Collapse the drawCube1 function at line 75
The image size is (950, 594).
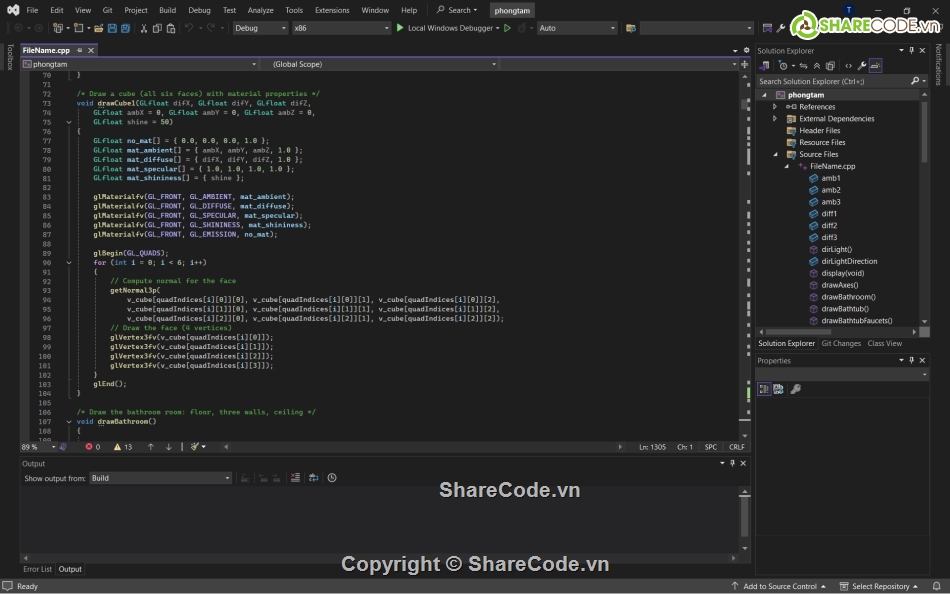[x=69, y=122]
